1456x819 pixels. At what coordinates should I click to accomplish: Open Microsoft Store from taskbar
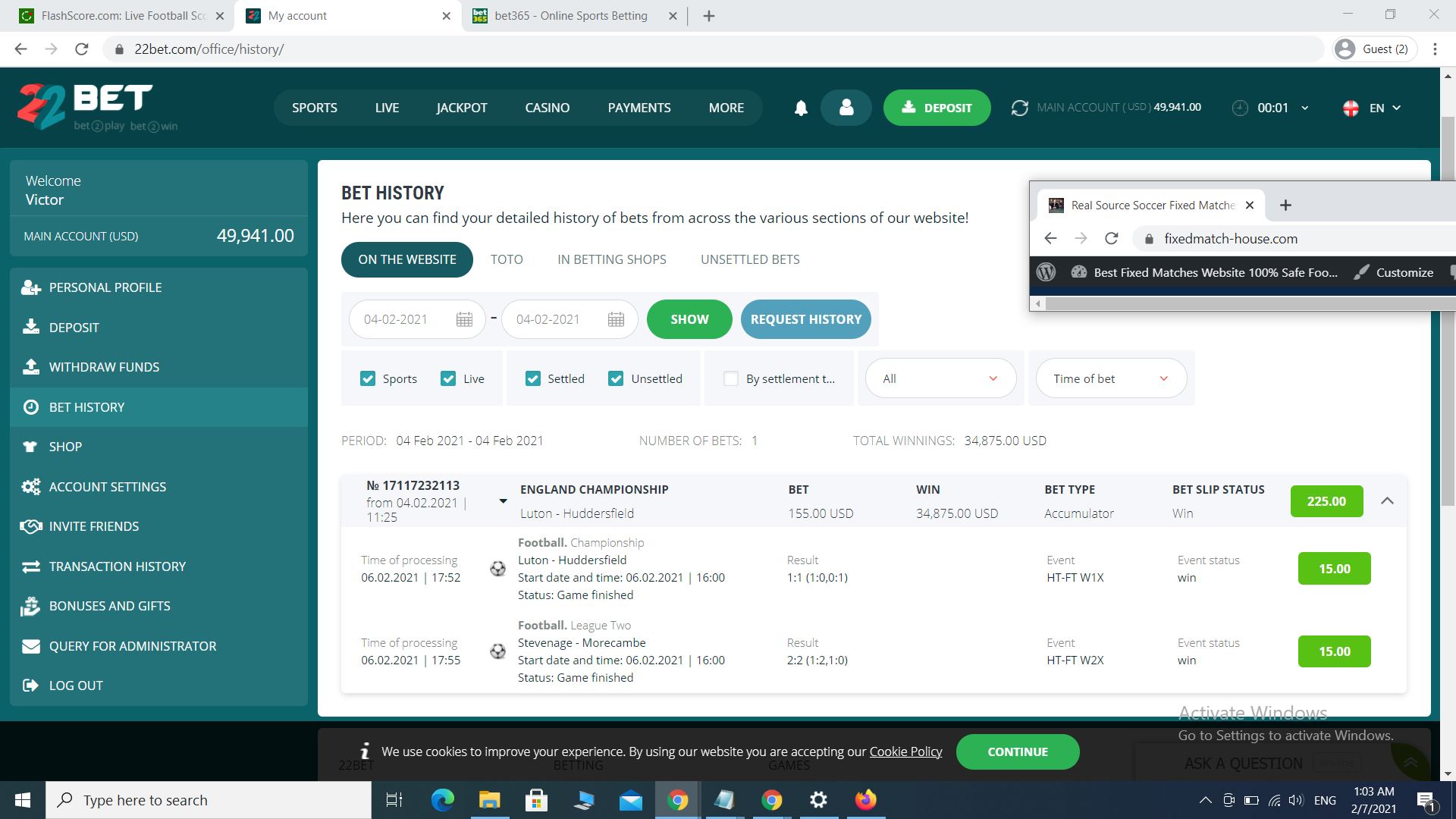[x=537, y=800]
